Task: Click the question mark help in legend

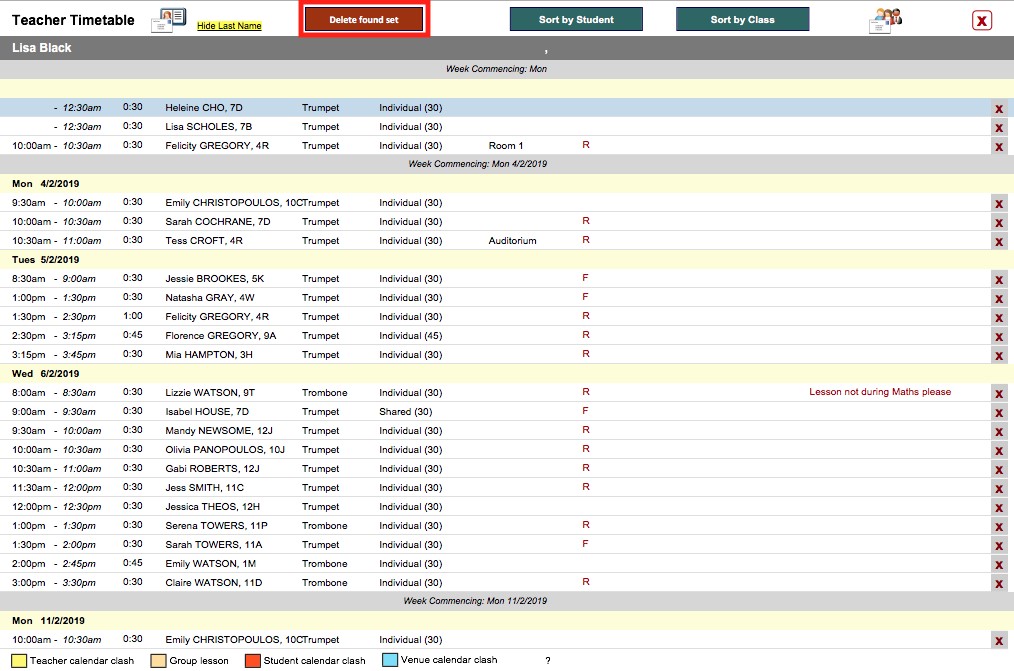Action: [548, 661]
